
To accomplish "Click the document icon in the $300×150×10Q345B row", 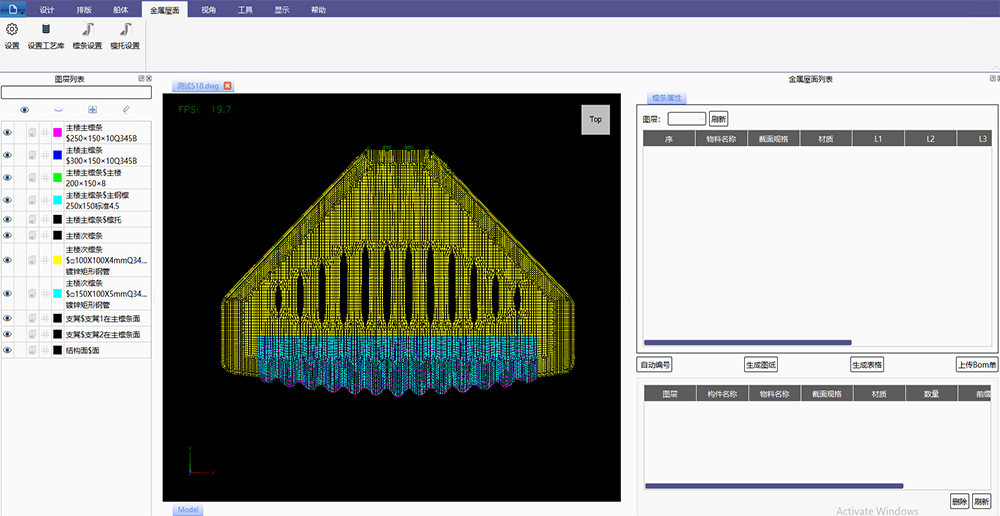I will click(33, 155).
